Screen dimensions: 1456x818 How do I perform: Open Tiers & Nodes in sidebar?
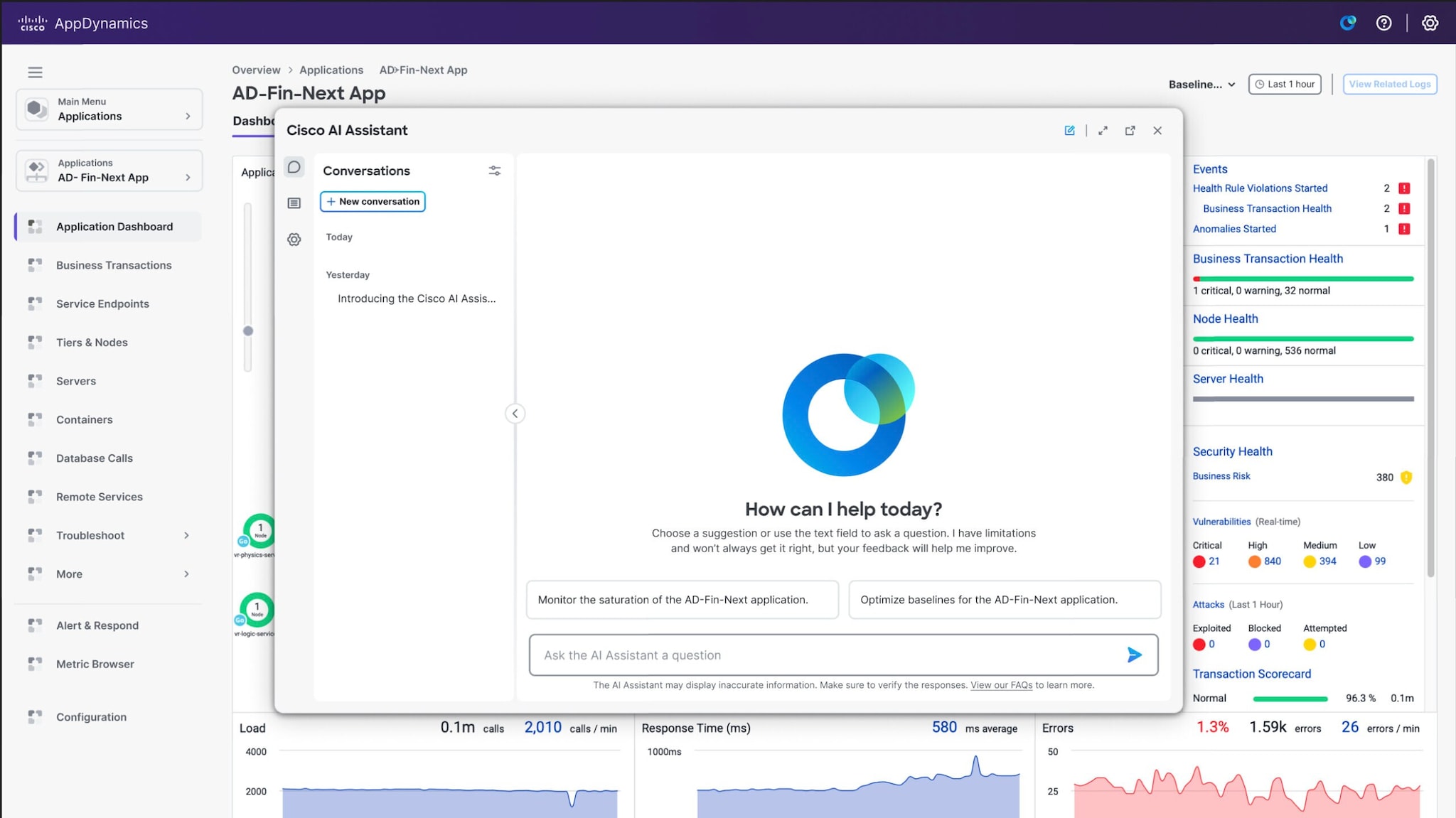[92, 343]
